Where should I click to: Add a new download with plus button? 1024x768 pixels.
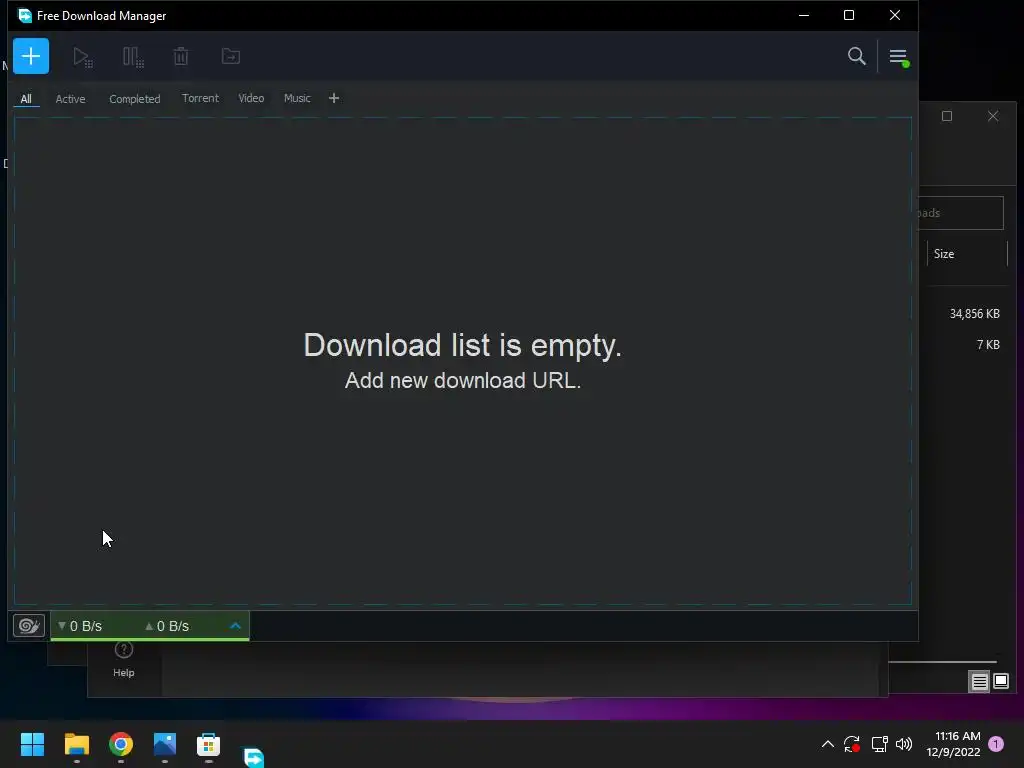click(31, 56)
